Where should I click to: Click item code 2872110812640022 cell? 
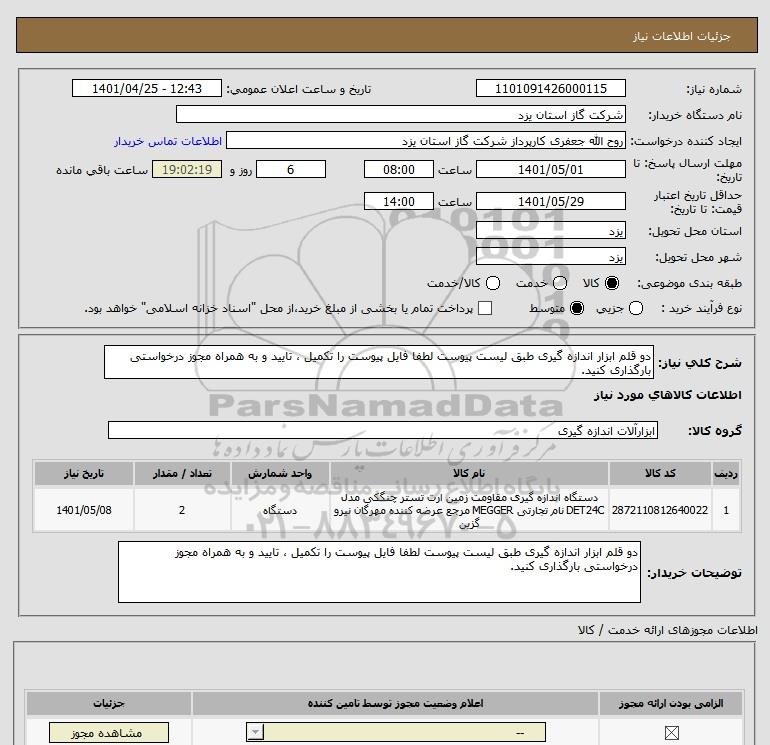coord(660,510)
